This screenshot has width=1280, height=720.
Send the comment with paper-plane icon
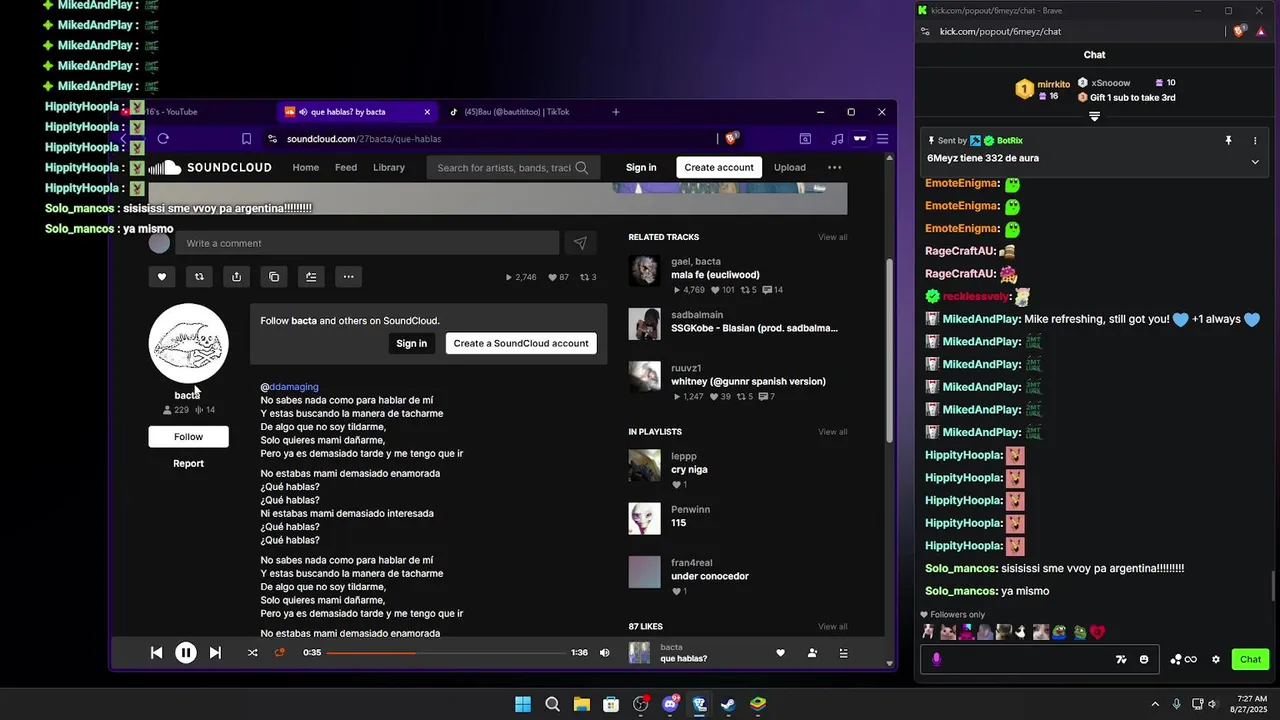pyautogui.click(x=580, y=243)
